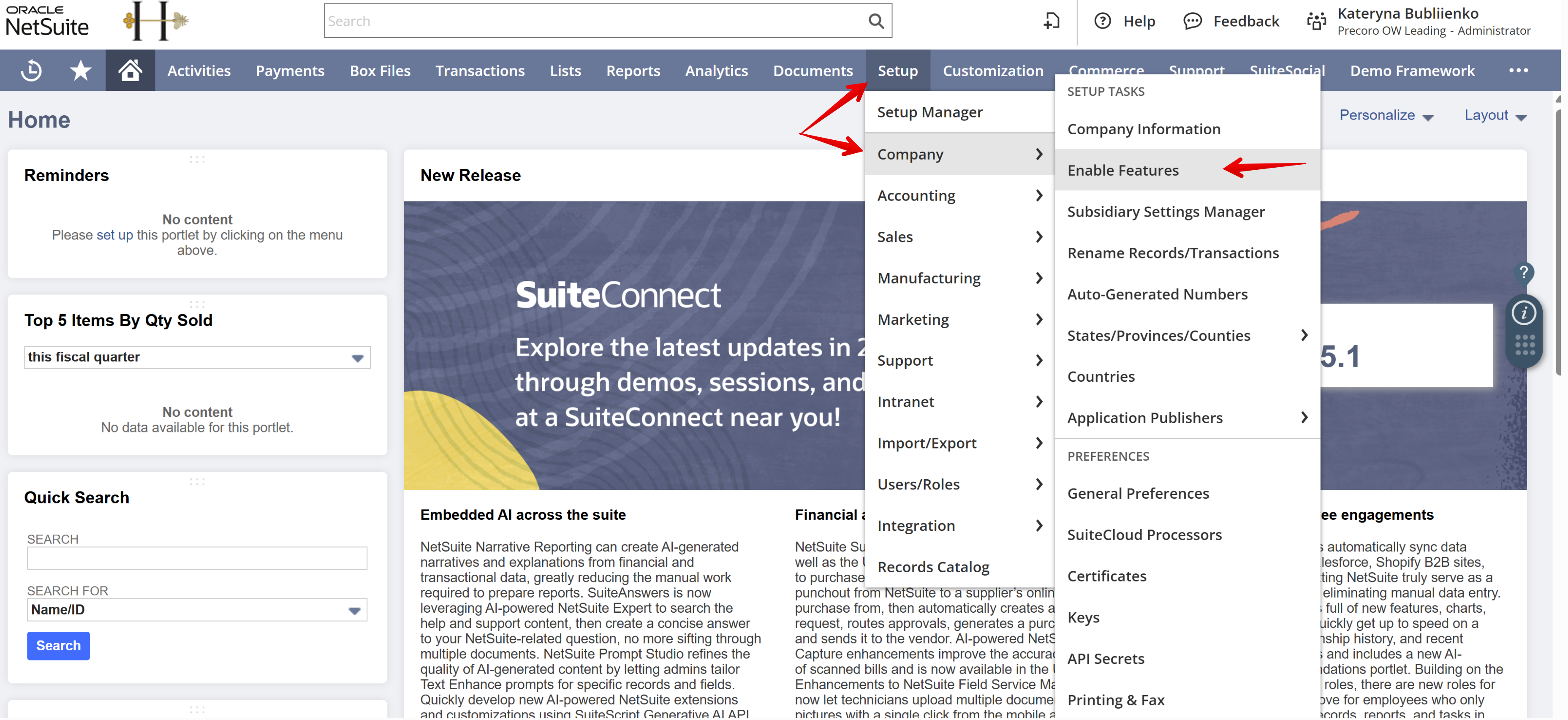Click the blue Search button in Quick Search
Image resolution: width=1568 pixels, height=720 pixels.
[x=58, y=646]
